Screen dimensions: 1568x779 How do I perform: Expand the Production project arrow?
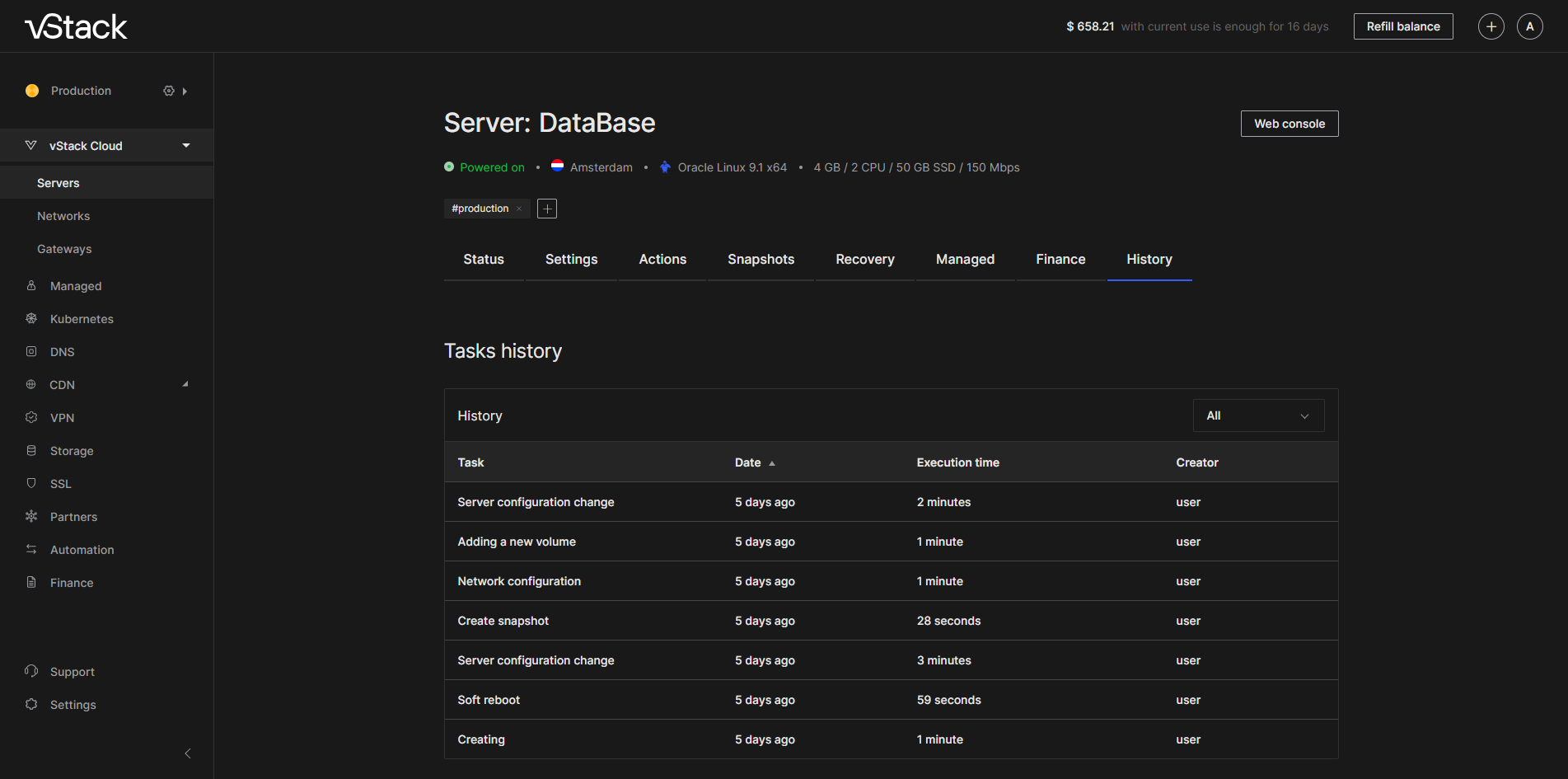coord(185,92)
